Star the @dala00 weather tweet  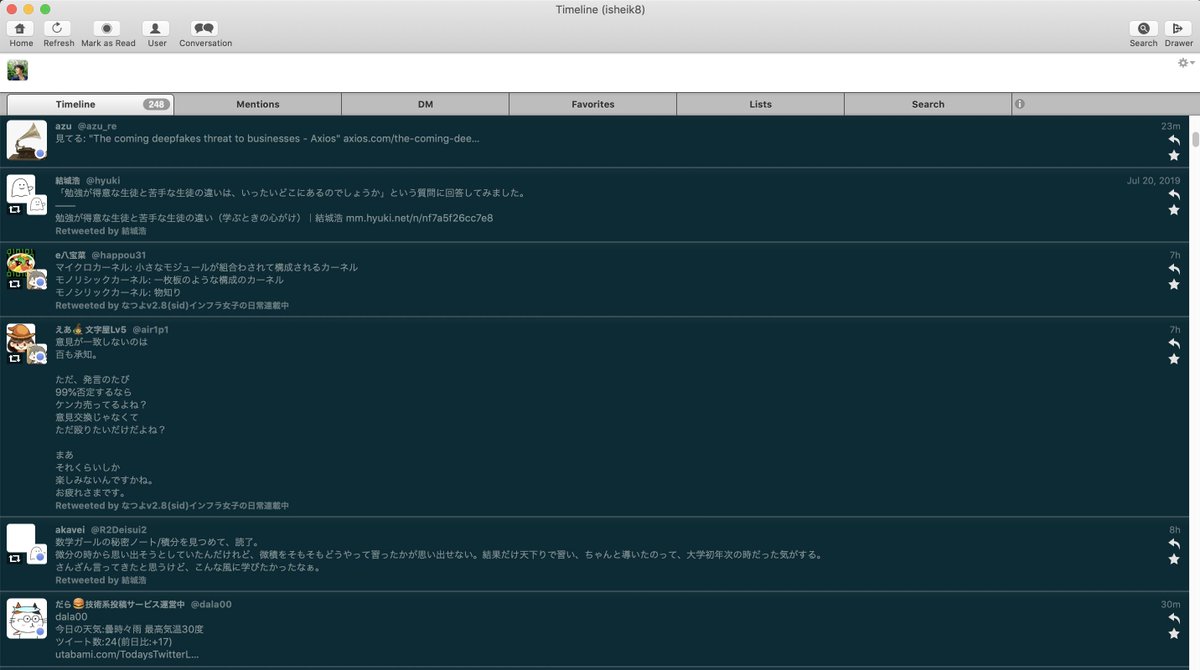(1174, 634)
